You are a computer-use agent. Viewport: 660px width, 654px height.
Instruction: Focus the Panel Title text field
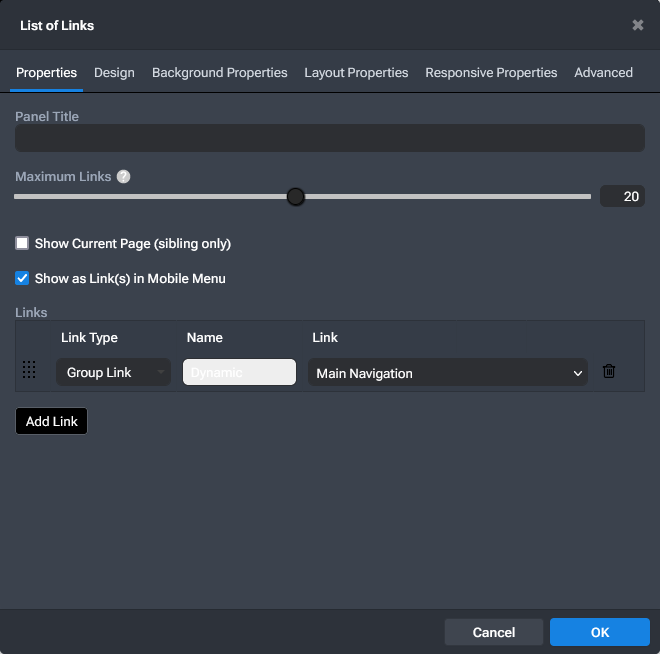coord(330,138)
